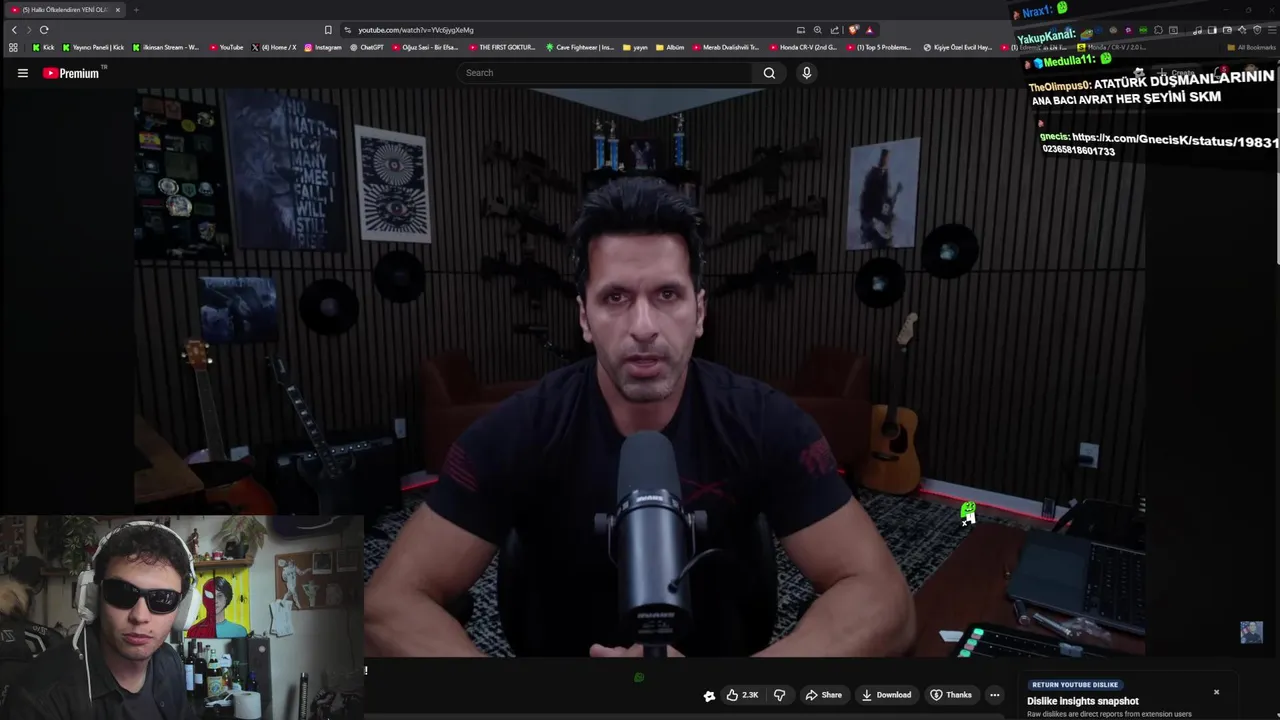Click the music note media control icon
The height and width of the screenshot is (720, 1280).
pos(1198,30)
